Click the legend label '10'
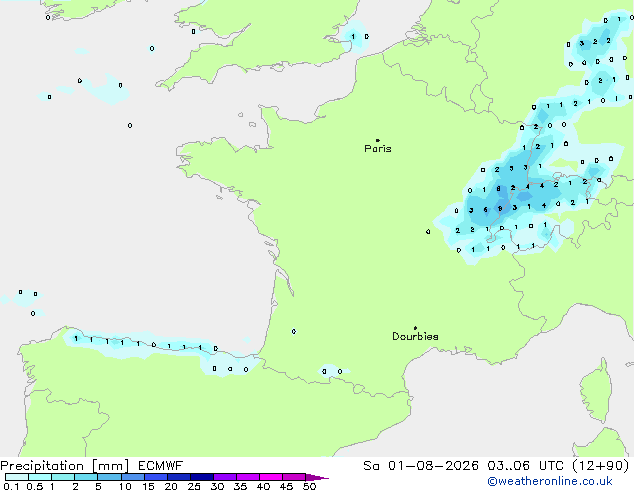This screenshot has width=634, height=490. (125, 486)
